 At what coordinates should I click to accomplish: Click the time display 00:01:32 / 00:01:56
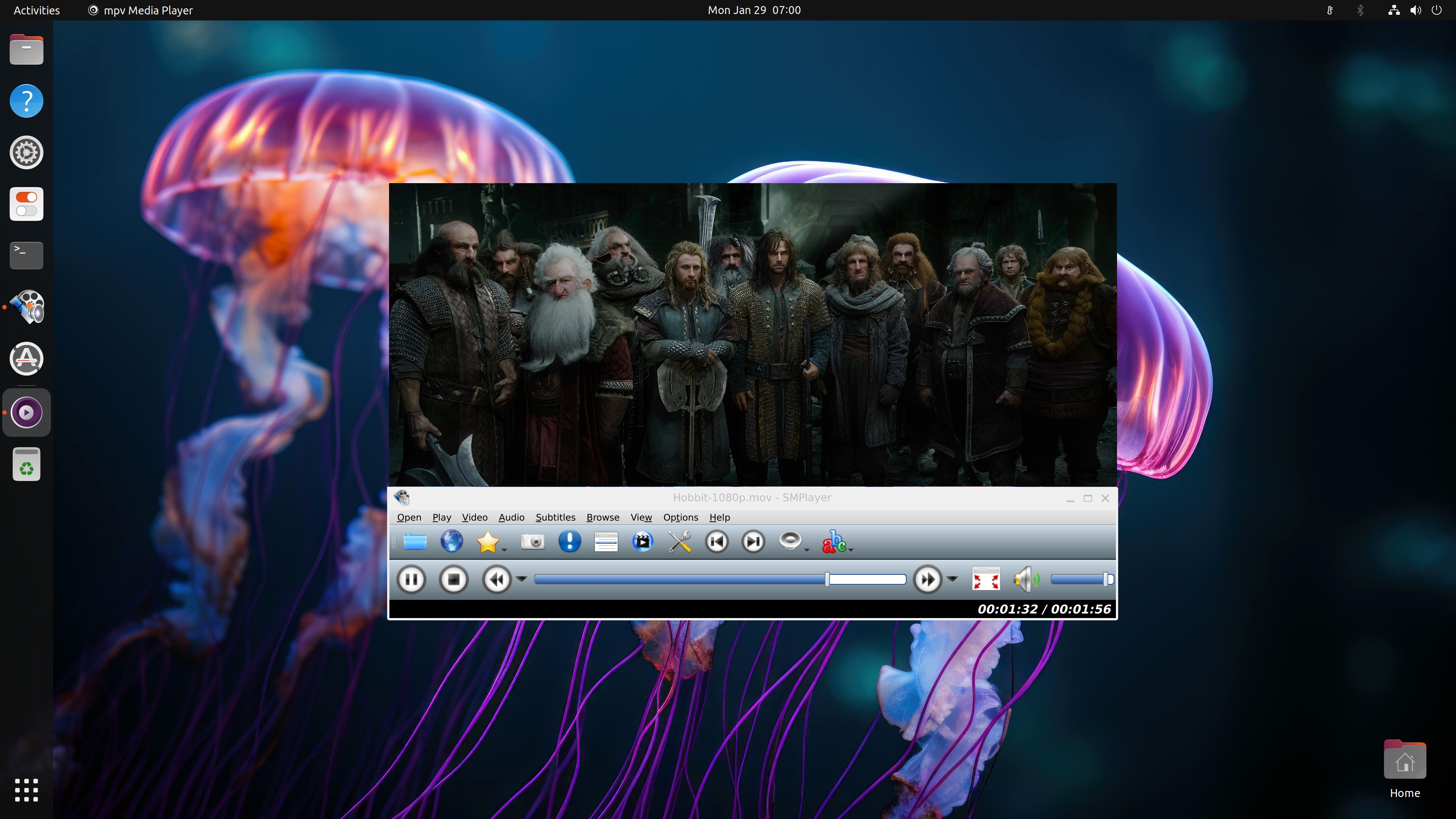(x=1044, y=609)
